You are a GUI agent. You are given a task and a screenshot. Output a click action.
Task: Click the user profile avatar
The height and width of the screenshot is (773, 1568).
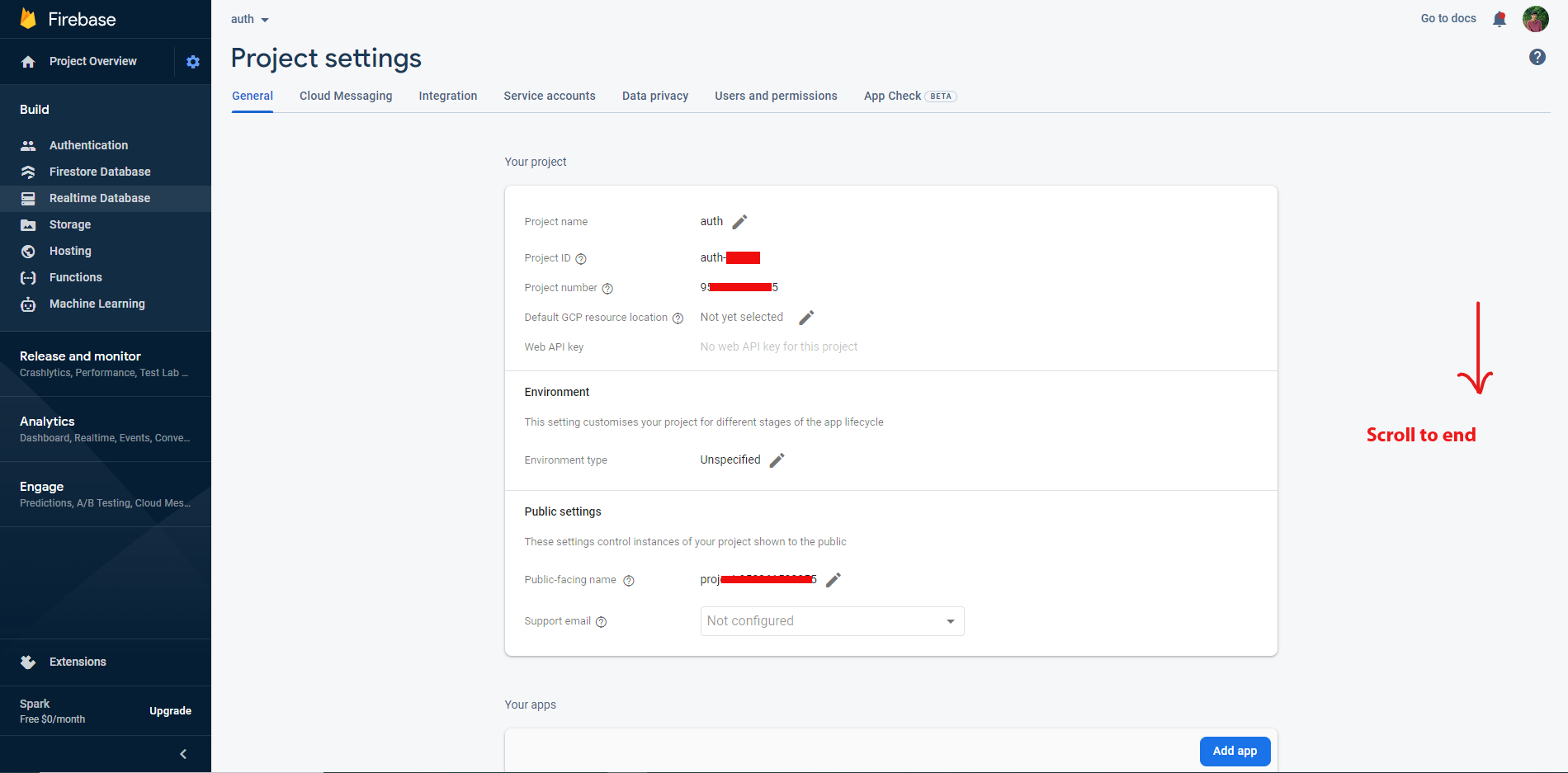click(1535, 19)
